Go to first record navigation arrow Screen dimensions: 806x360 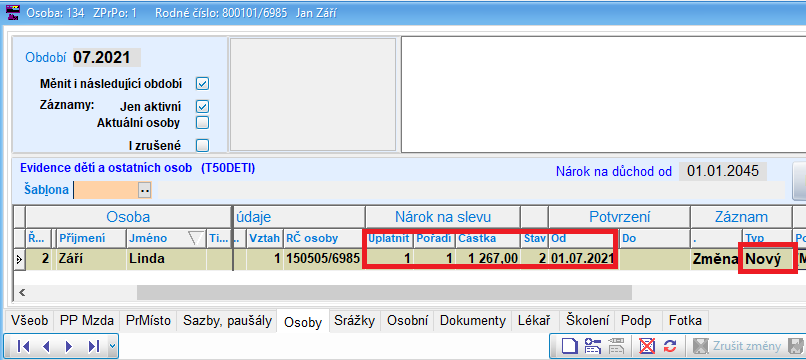coord(23,346)
